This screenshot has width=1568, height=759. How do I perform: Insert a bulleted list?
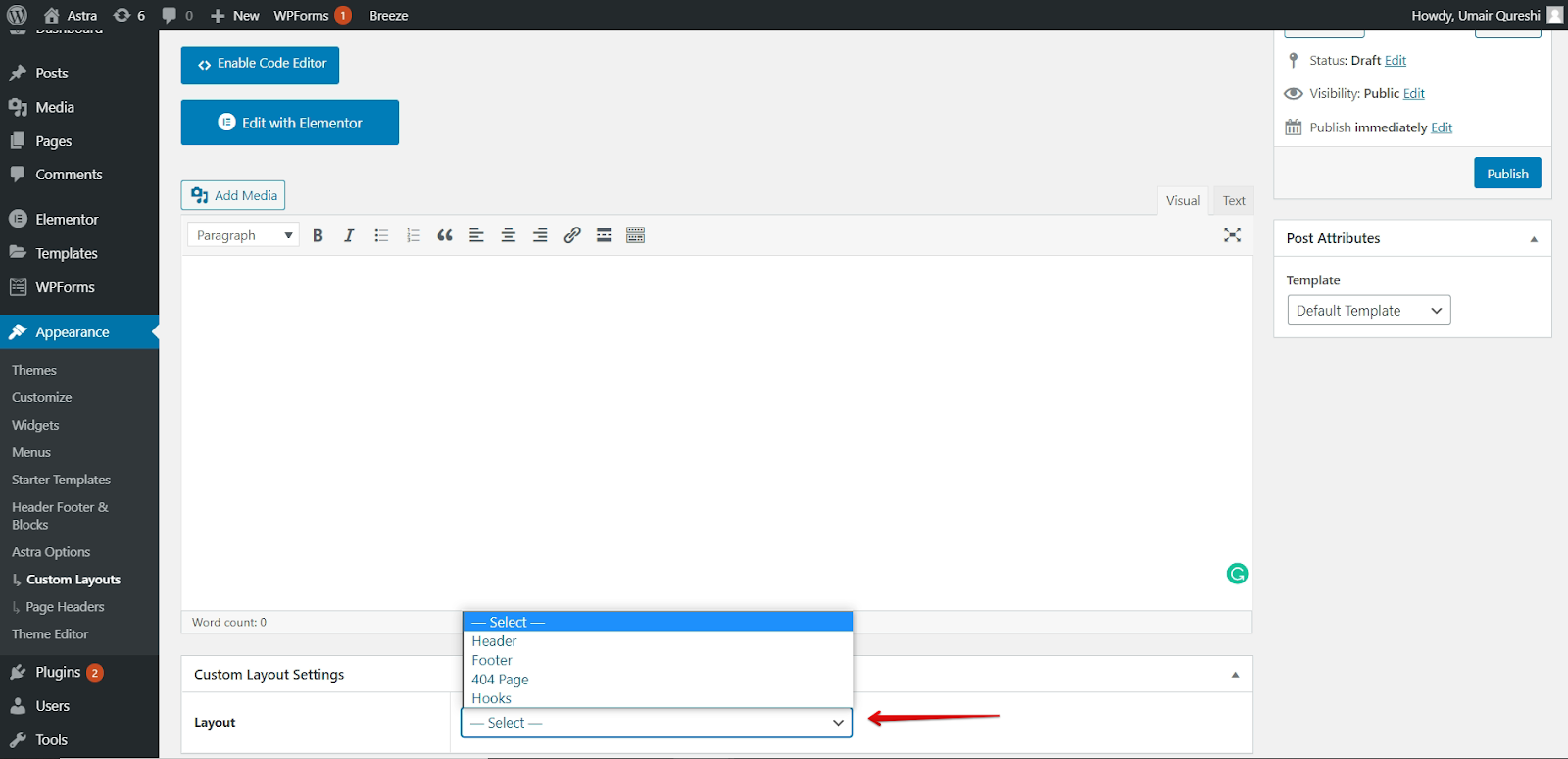coord(381,235)
